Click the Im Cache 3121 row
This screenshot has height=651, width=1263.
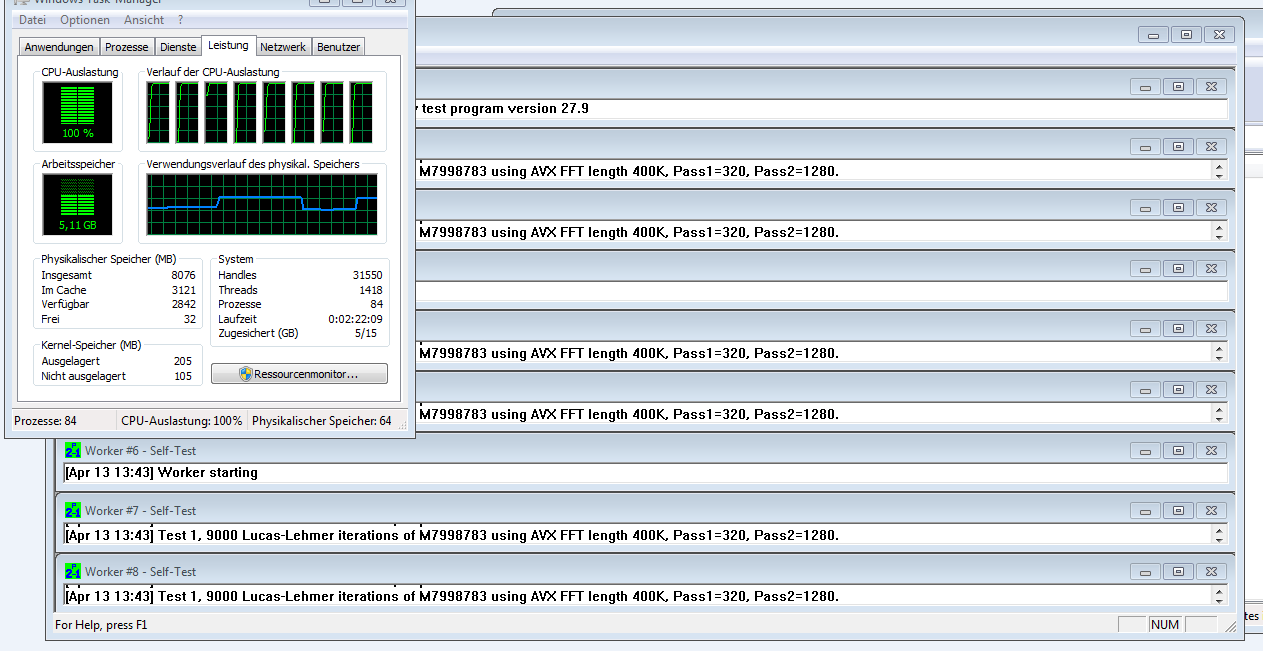(118, 290)
